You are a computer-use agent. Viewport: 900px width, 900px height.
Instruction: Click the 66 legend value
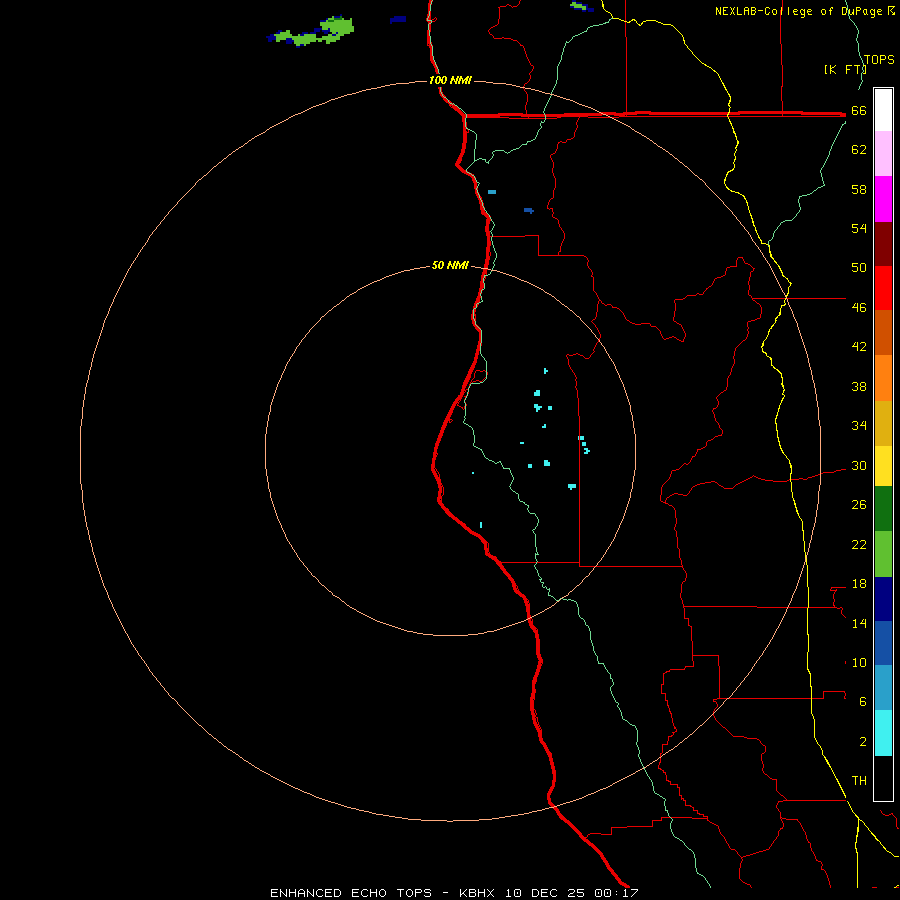click(859, 110)
